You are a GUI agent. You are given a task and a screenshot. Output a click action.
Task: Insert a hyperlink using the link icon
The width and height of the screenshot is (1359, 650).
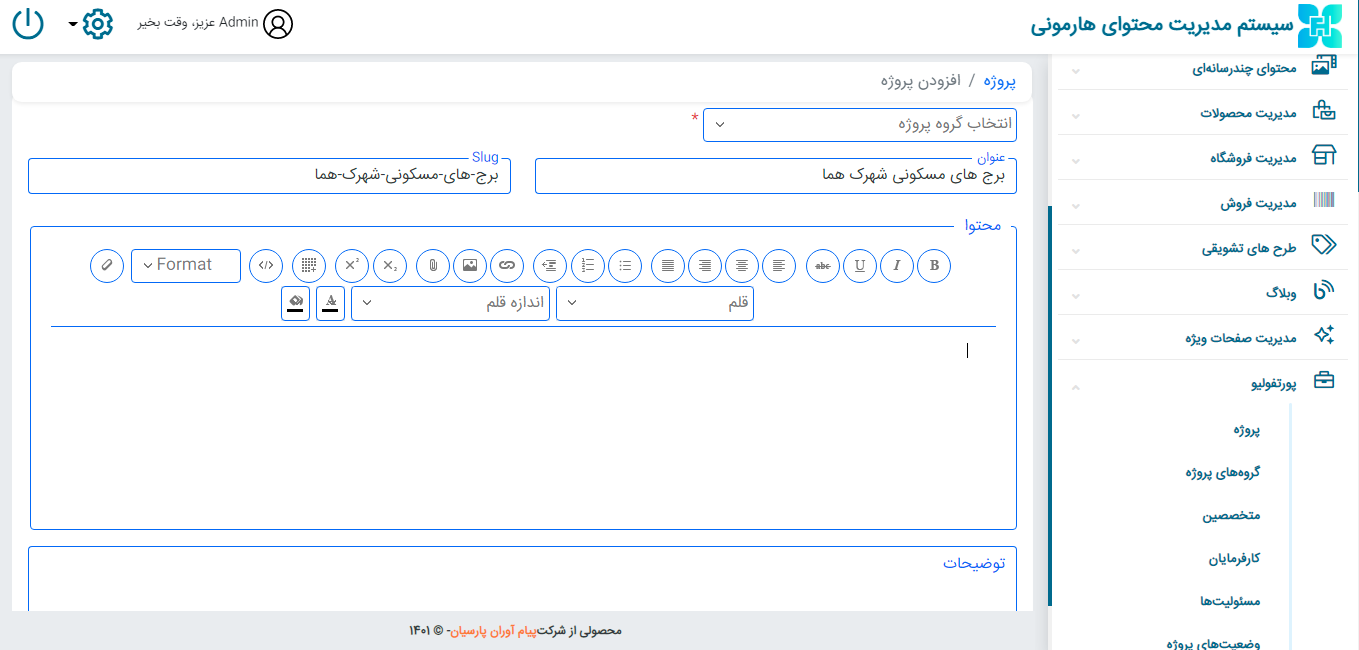tap(507, 265)
